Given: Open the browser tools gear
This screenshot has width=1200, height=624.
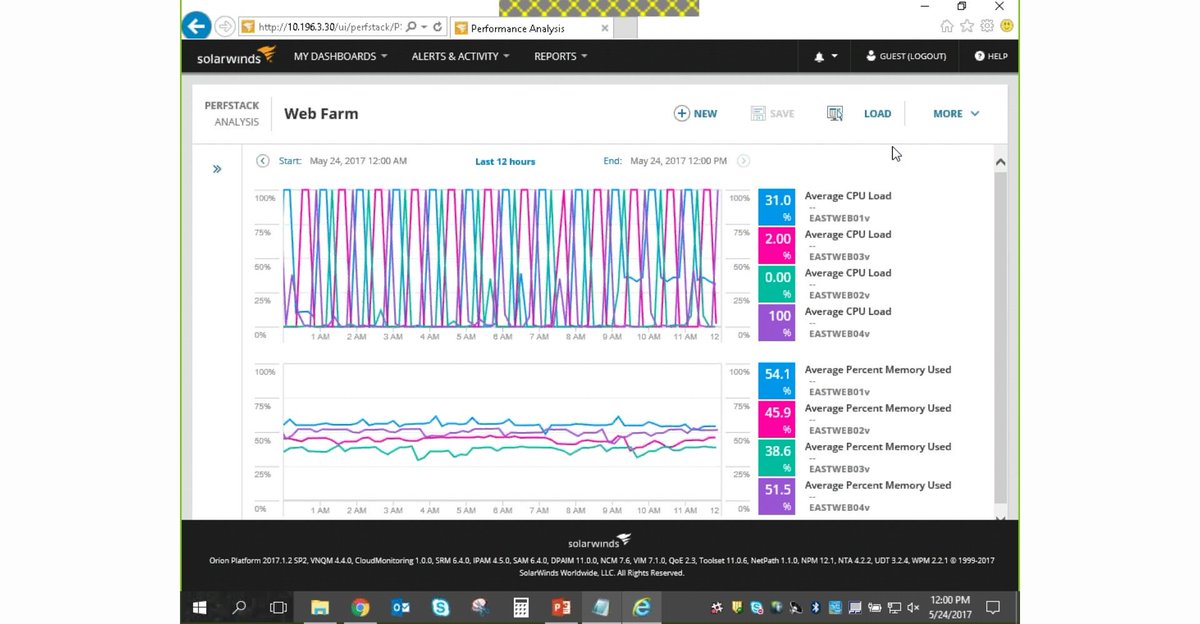Looking at the screenshot, I should click(x=987, y=26).
